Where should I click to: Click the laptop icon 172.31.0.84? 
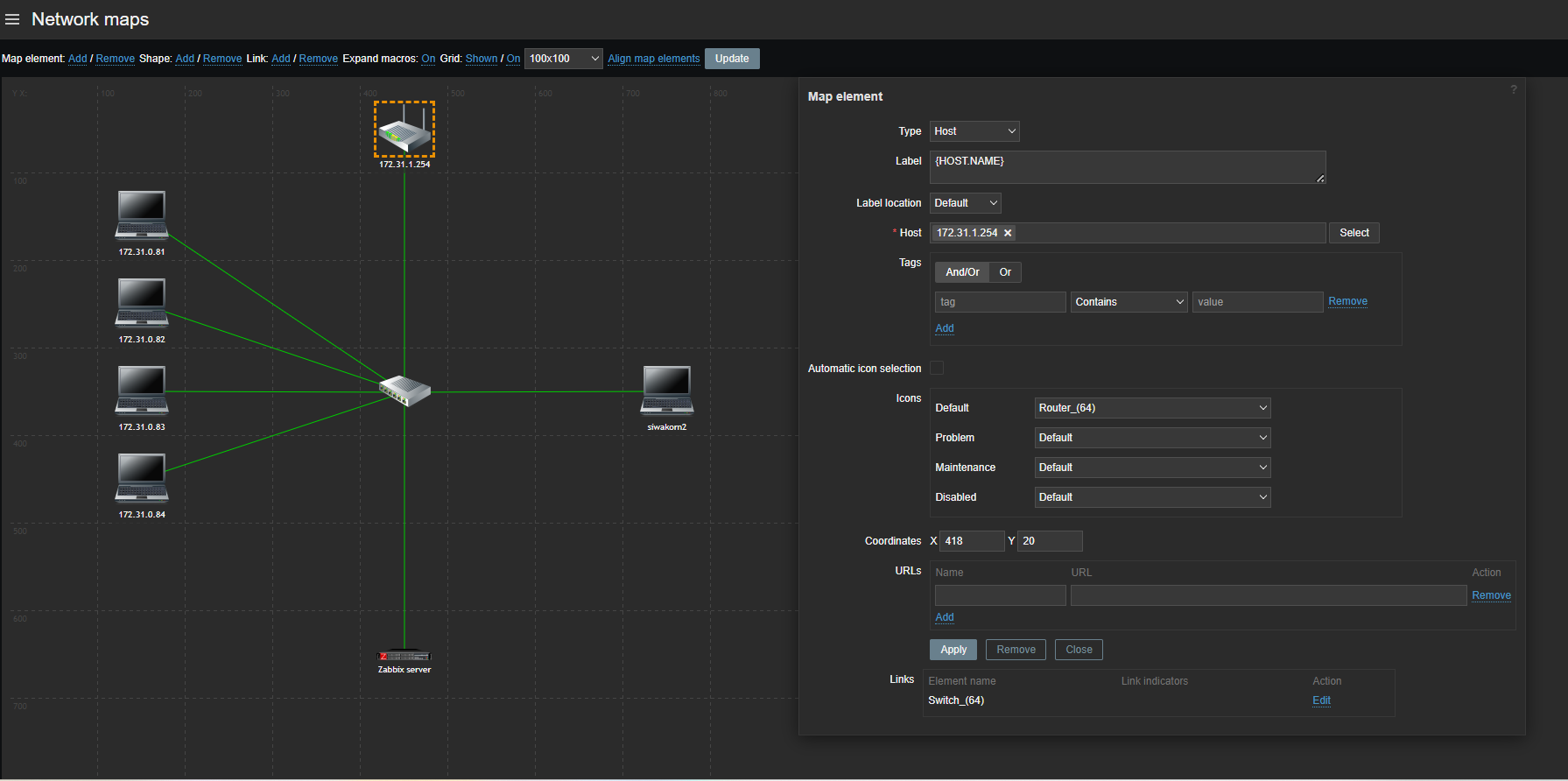(x=142, y=478)
